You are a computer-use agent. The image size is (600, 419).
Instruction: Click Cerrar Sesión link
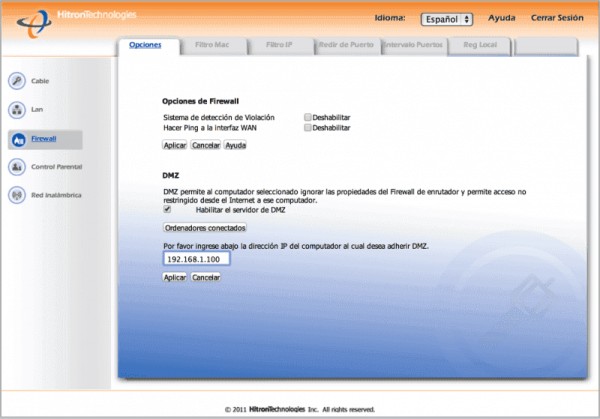(558, 19)
